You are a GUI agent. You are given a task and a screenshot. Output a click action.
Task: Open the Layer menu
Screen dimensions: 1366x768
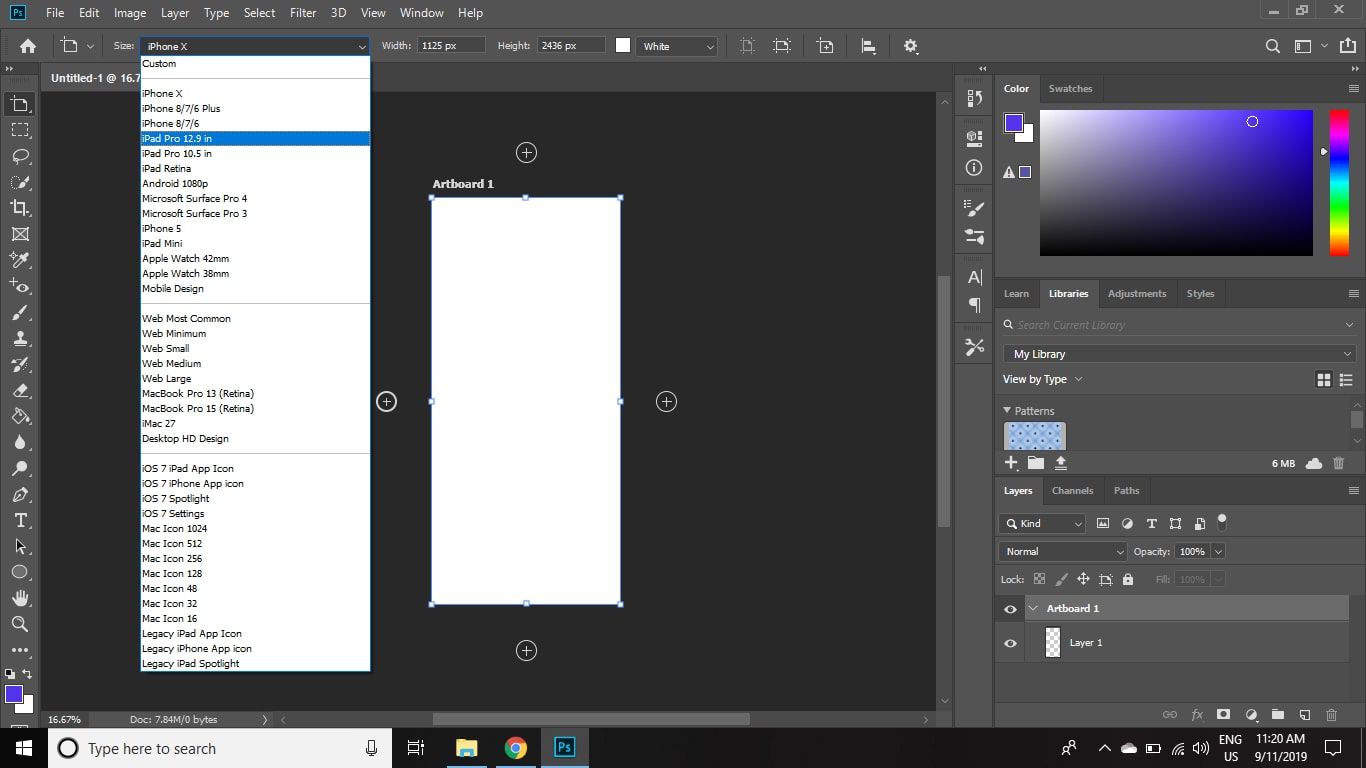pyautogui.click(x=175, y=13)
